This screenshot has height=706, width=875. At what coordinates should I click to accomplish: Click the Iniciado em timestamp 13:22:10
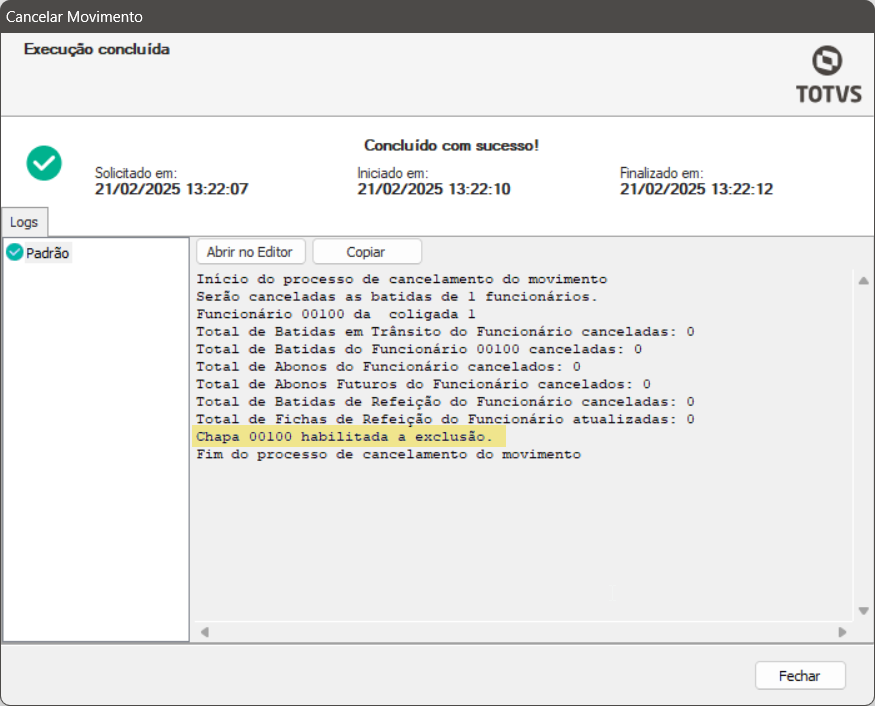434,189
